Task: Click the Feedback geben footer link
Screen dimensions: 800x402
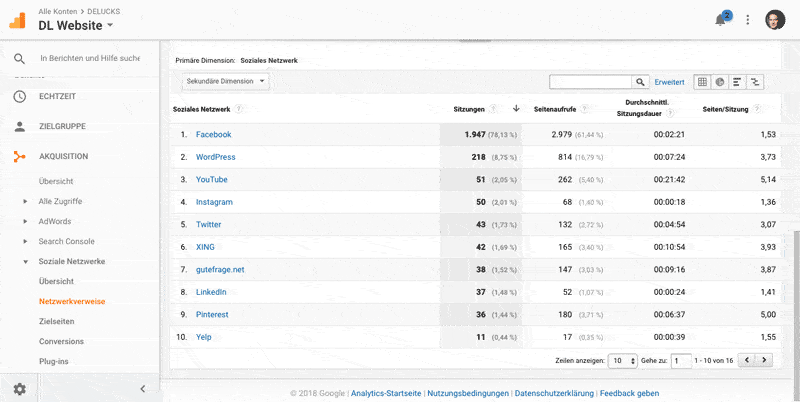Action: (x=630, y=393)
